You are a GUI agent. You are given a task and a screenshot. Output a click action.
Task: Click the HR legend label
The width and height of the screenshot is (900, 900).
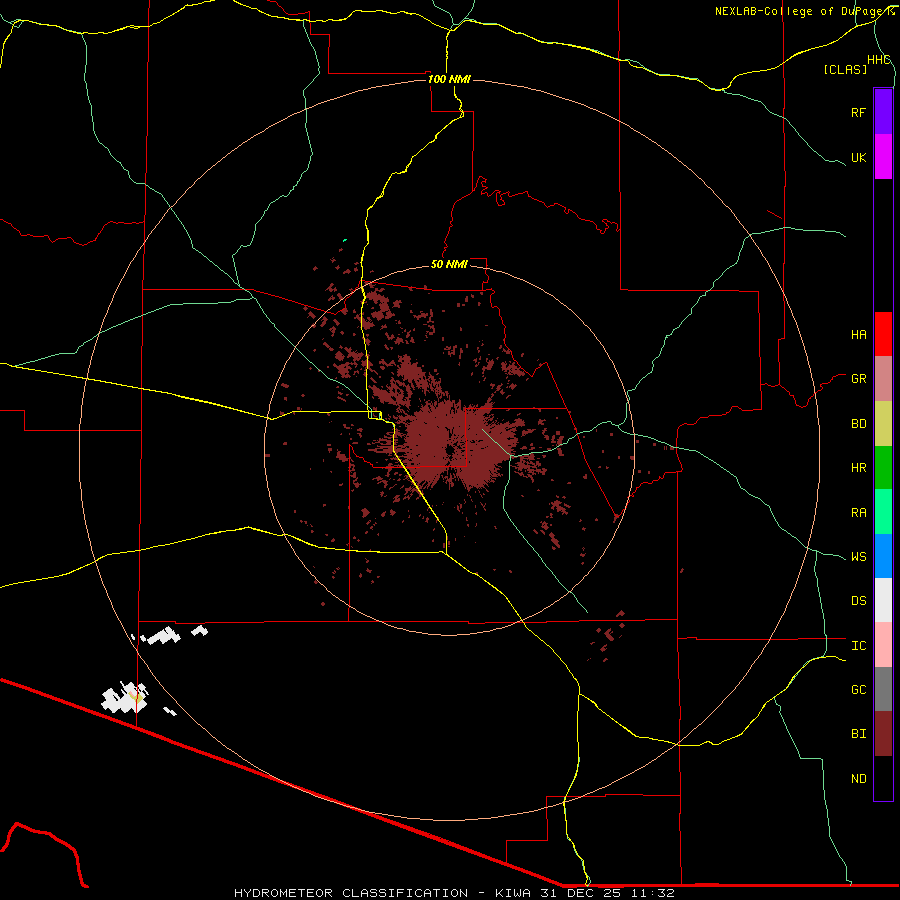(x=858, y=468)
